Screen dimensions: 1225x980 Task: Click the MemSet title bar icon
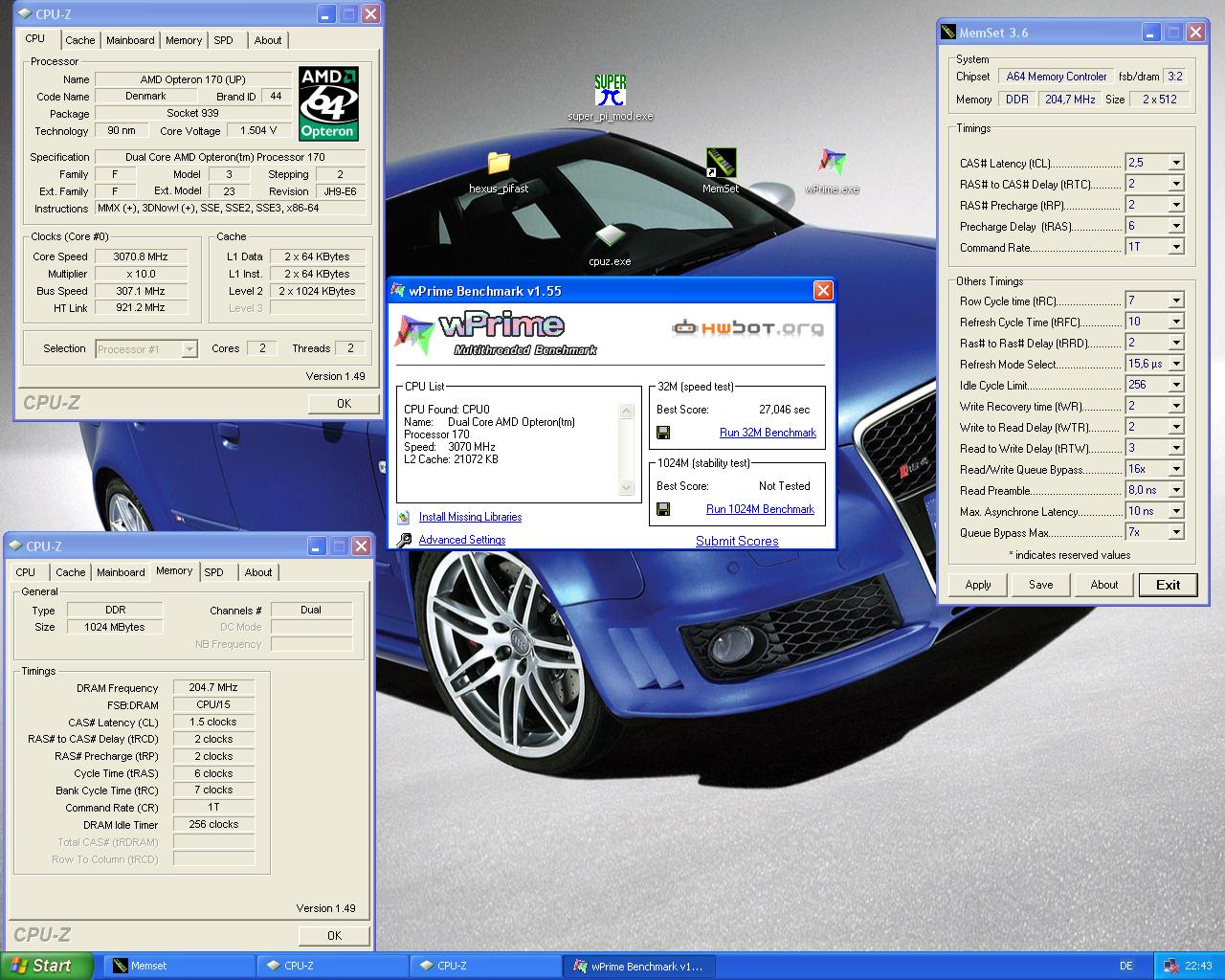pos(948,33)
